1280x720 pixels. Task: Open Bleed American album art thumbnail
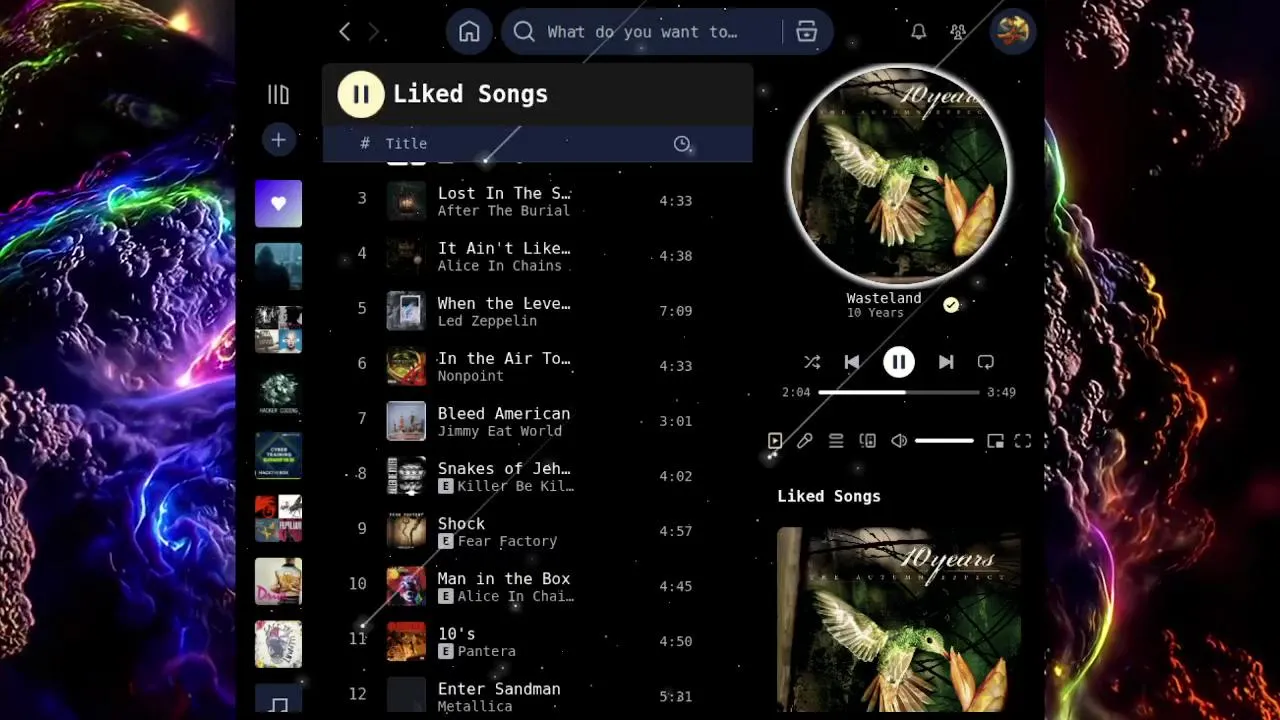(406, 421)
